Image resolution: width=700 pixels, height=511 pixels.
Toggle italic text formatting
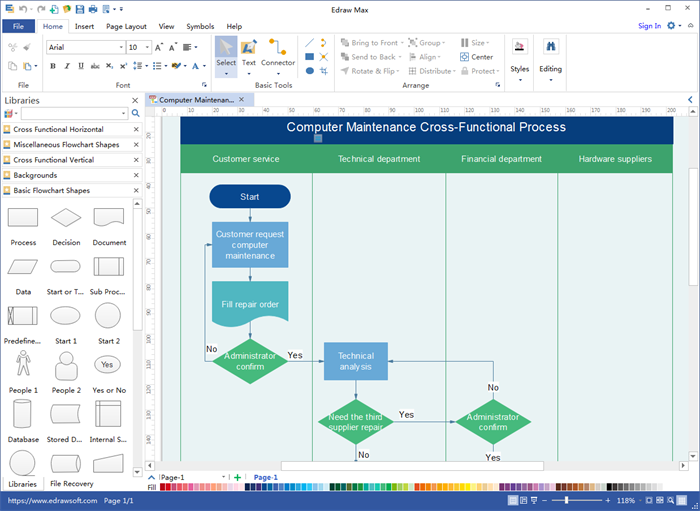coord(66,66)
